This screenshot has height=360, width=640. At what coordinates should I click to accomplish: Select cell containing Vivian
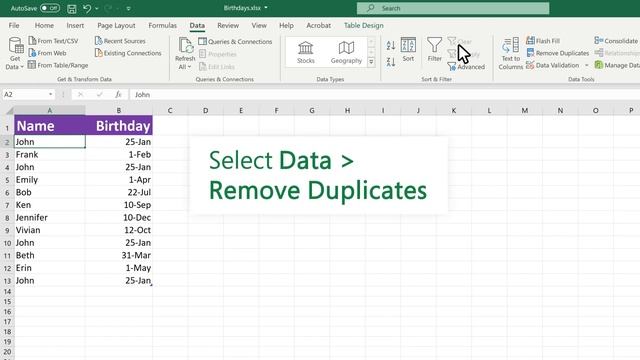tap(50, 230)
